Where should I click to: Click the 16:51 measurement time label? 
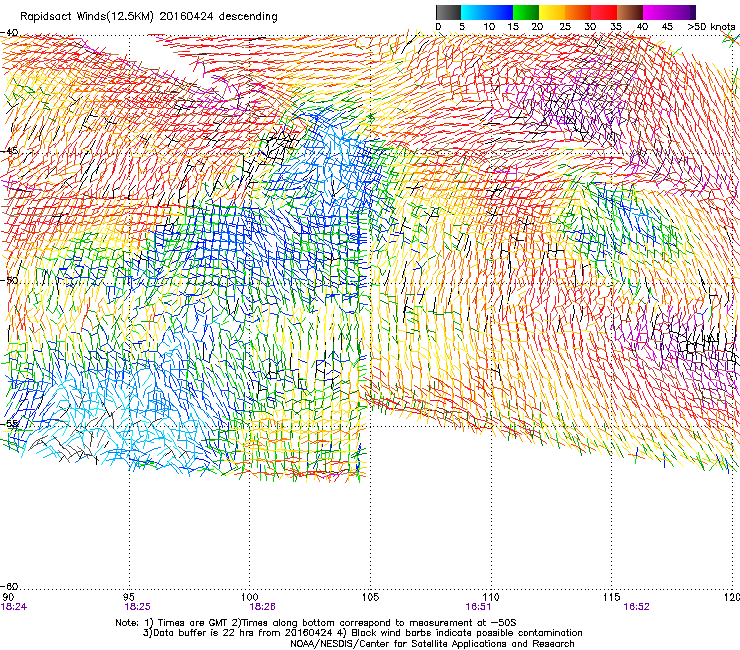pos(478,607)
